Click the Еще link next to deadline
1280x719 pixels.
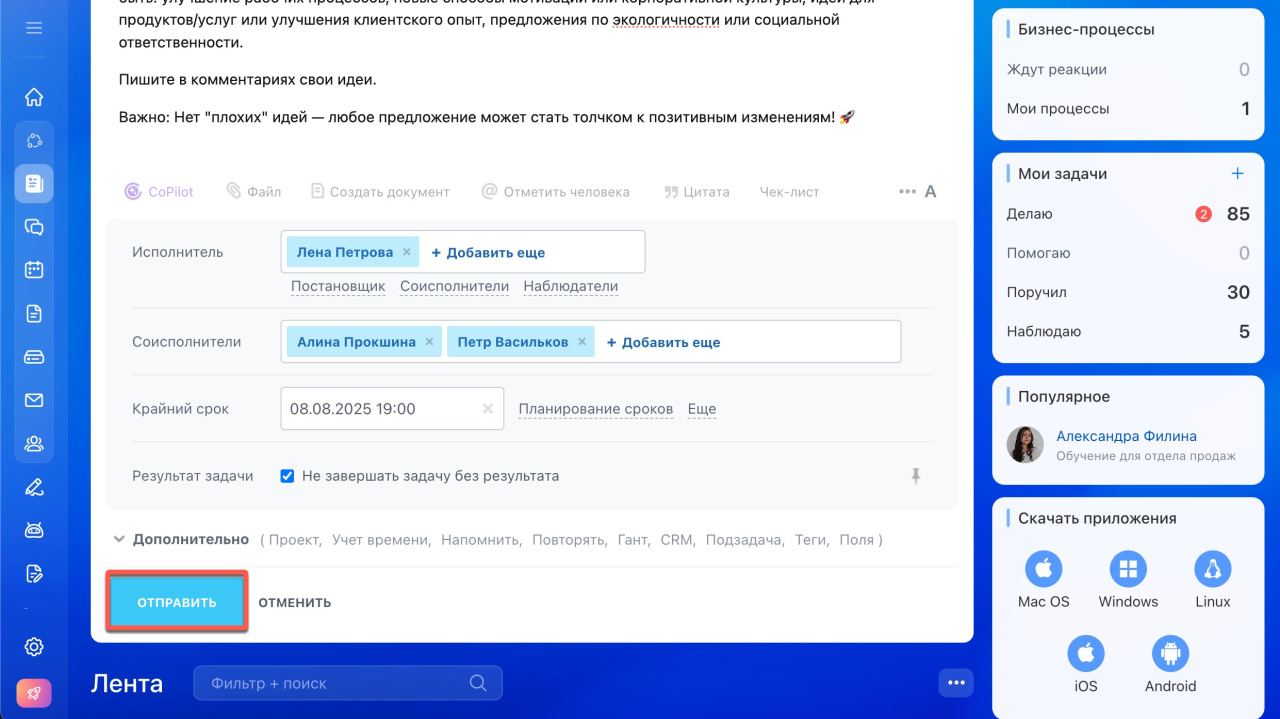coord(702,409)
